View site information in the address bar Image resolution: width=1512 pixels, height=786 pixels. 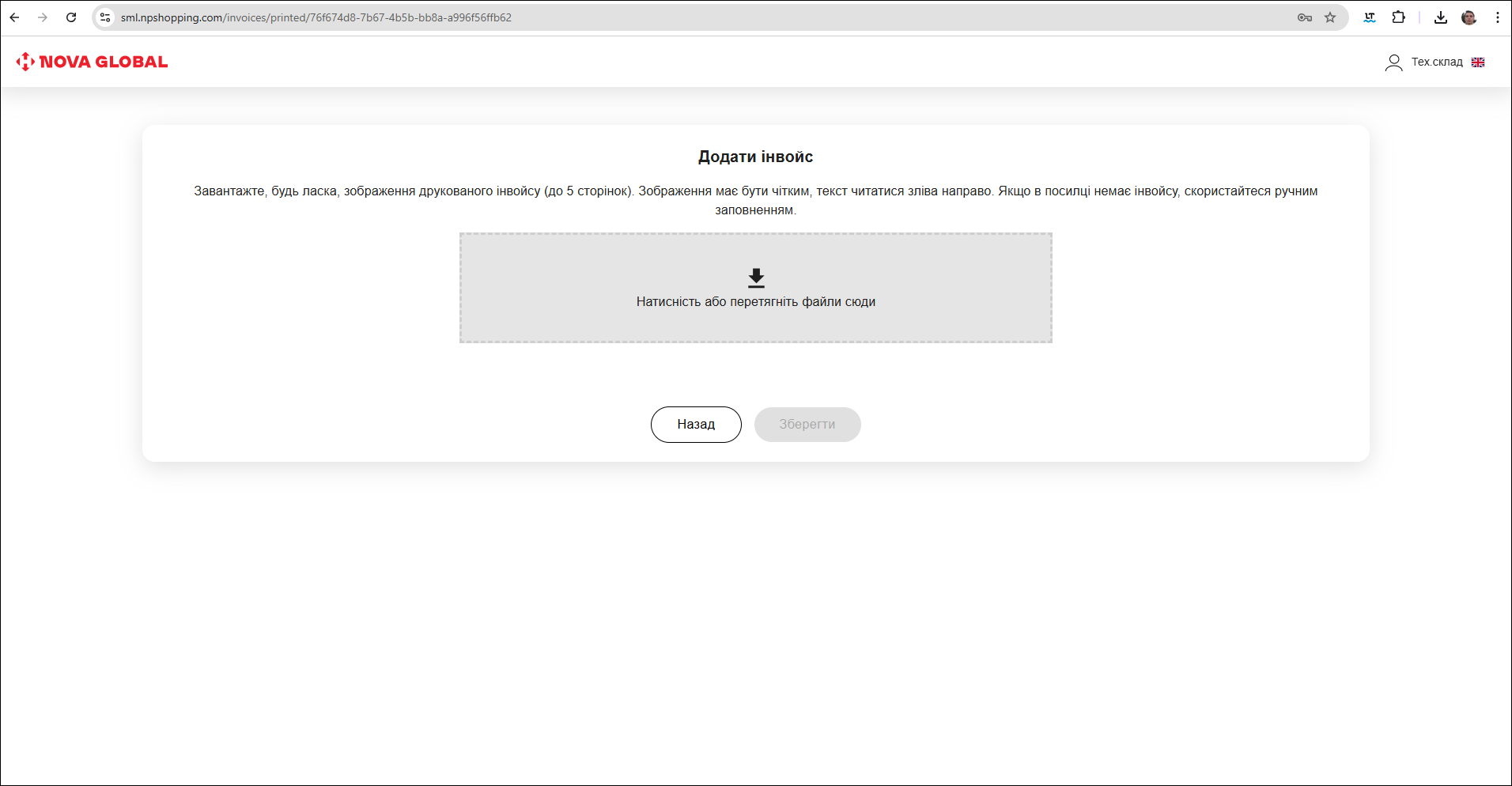tap(105, 17)
